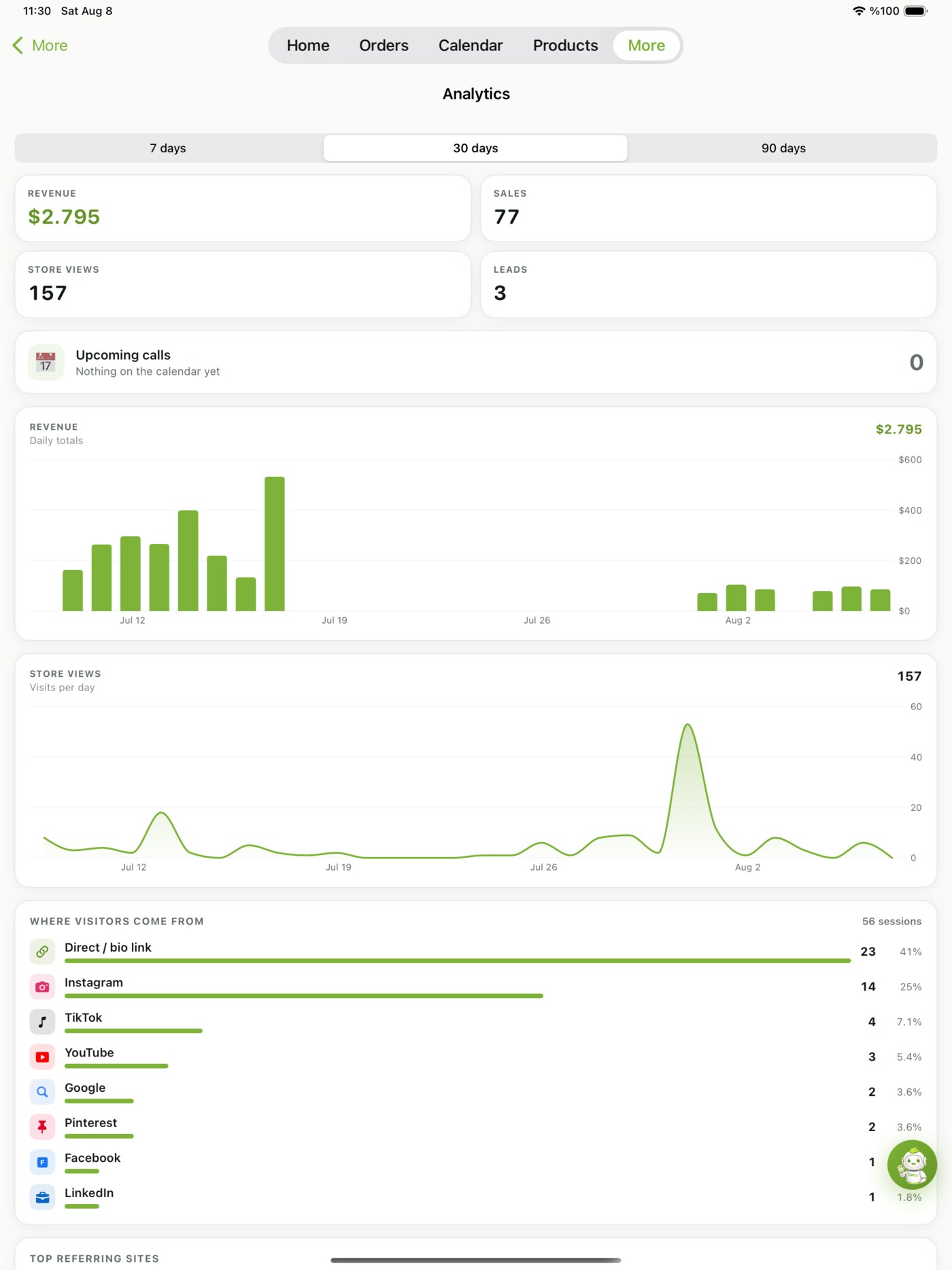
Task: Click the Pinterest pin icon
Action: coord(42,1127)
